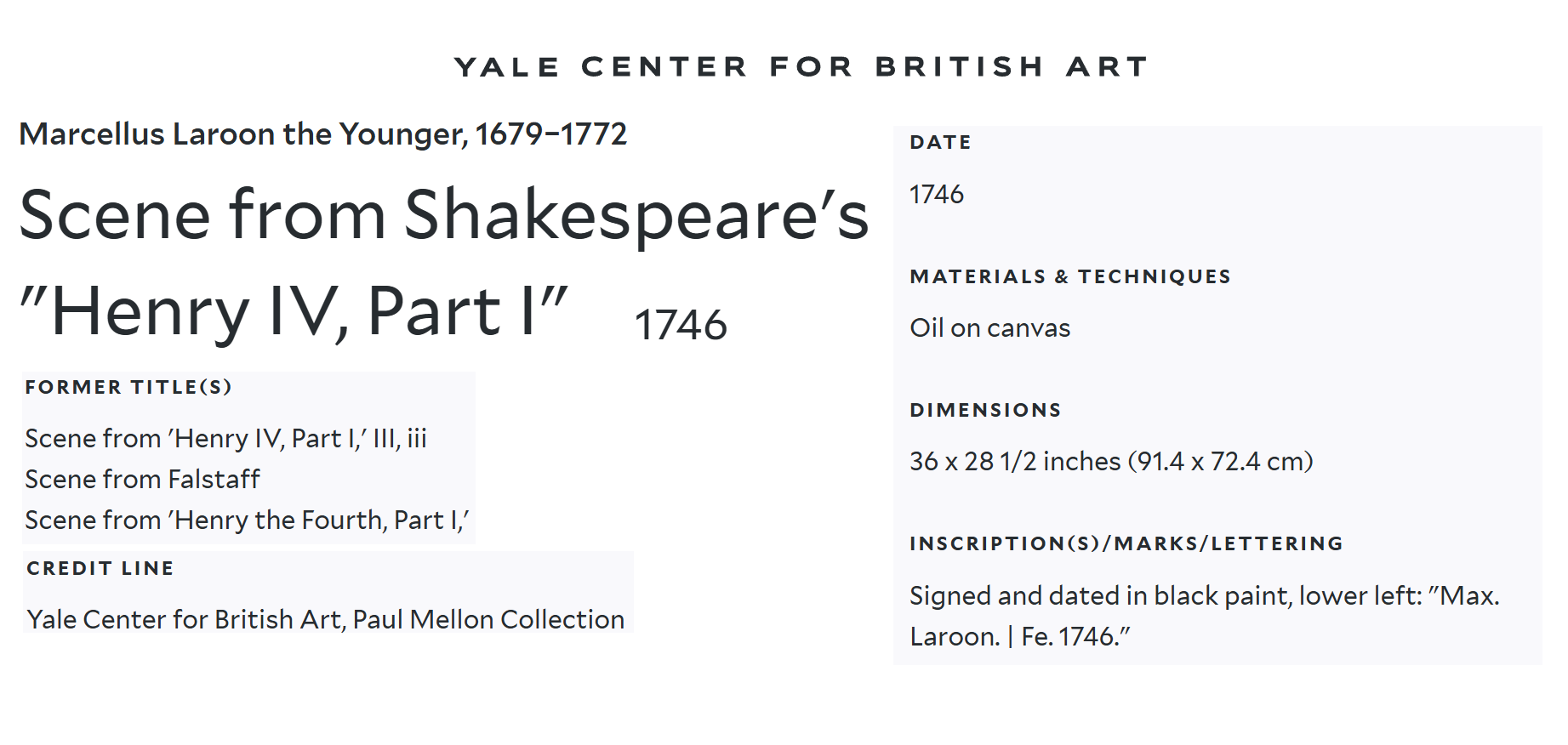Click the Former Title(s) section label
The width and height of the screenshot is (1568, 745).
(x=128, y=388)
